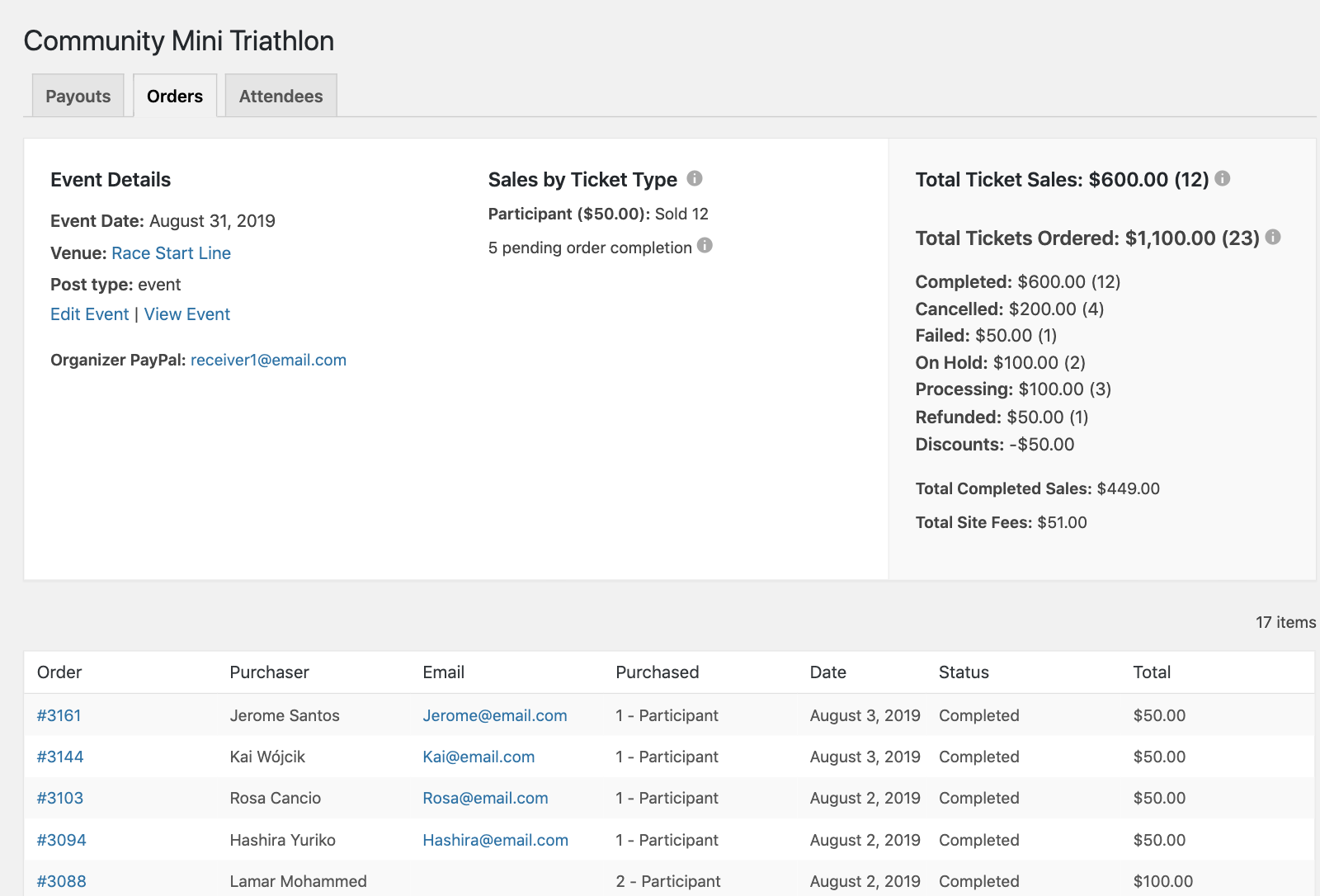Click the View Event link

pos(187,314)
